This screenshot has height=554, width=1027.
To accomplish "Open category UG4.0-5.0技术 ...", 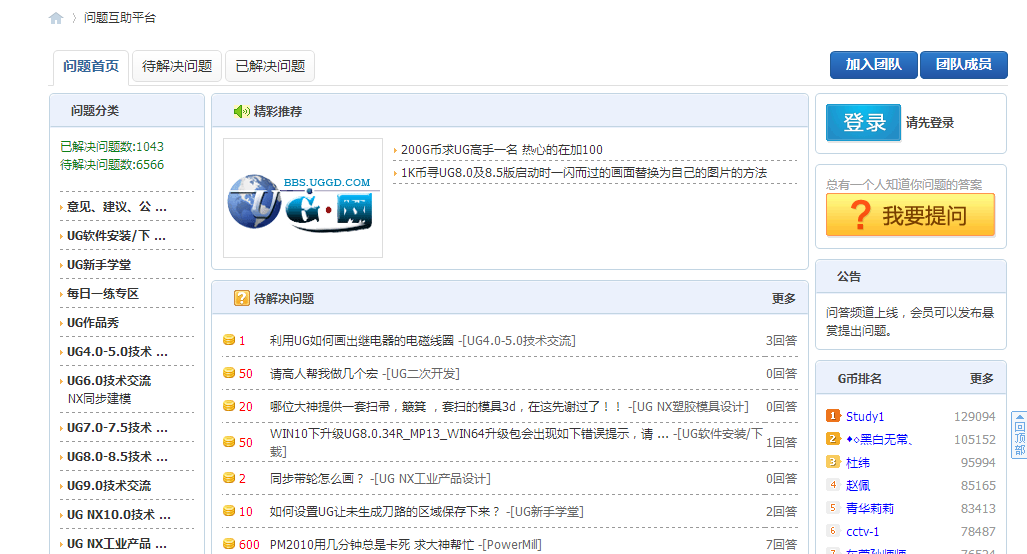I will click(x=117, y=352).
